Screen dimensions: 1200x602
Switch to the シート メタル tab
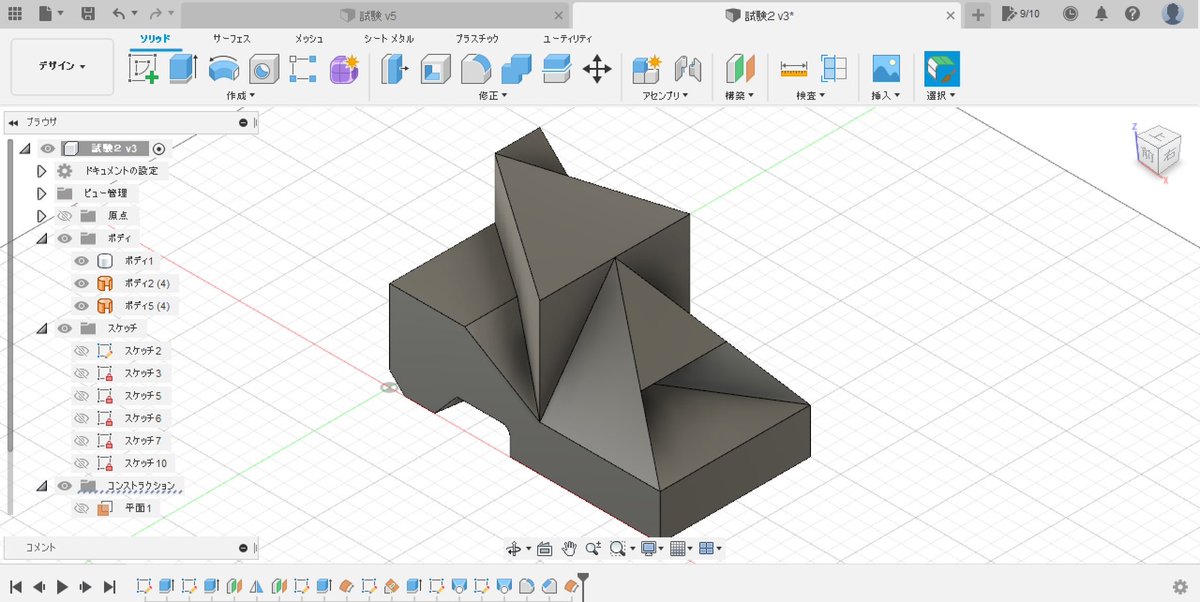389,38
